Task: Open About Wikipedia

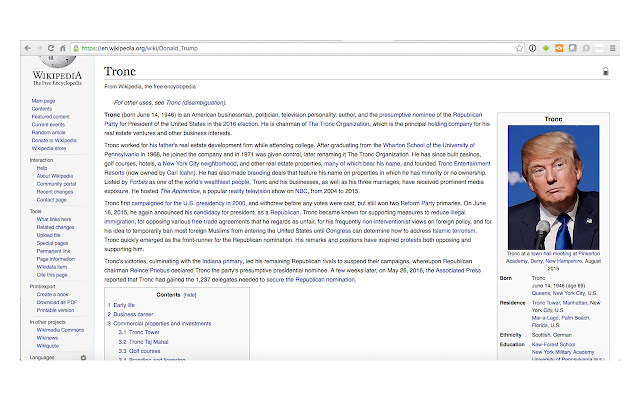Action: 55,176
